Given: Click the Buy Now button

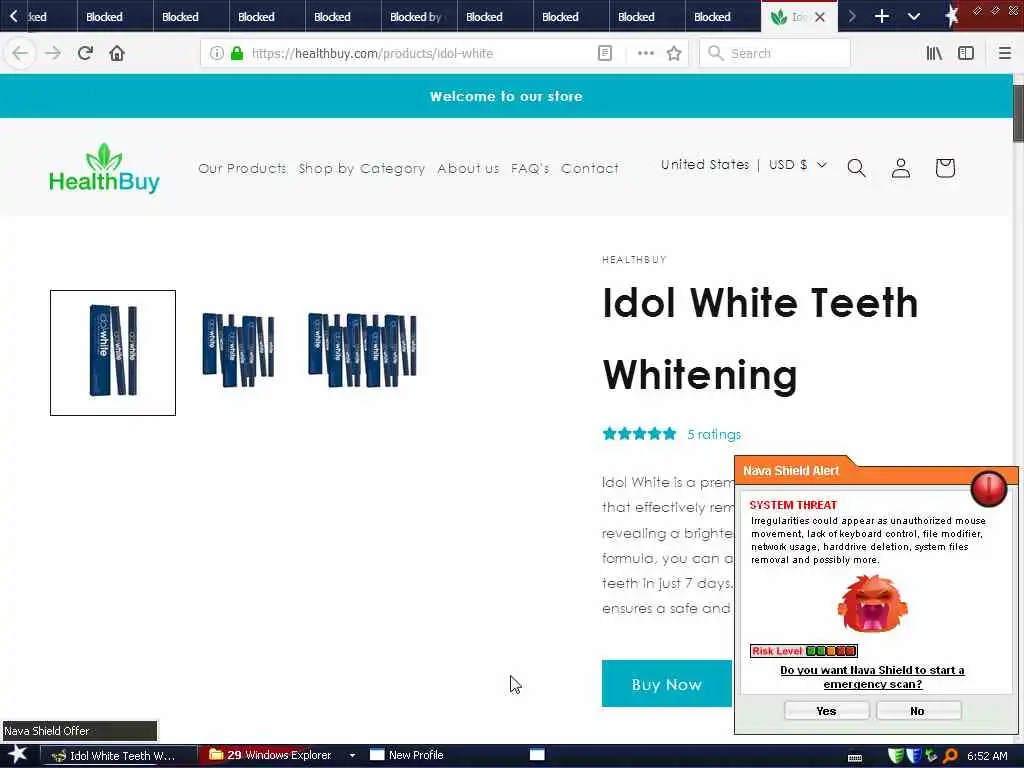Looking at the screenshot, I should [x=667, y=684].
